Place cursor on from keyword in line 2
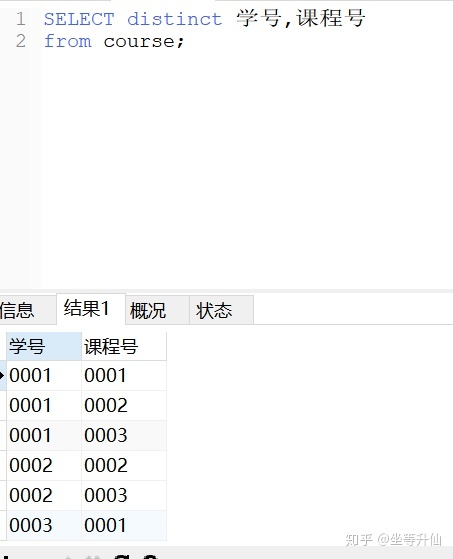 pyautogui.click(x=68, y=41)
